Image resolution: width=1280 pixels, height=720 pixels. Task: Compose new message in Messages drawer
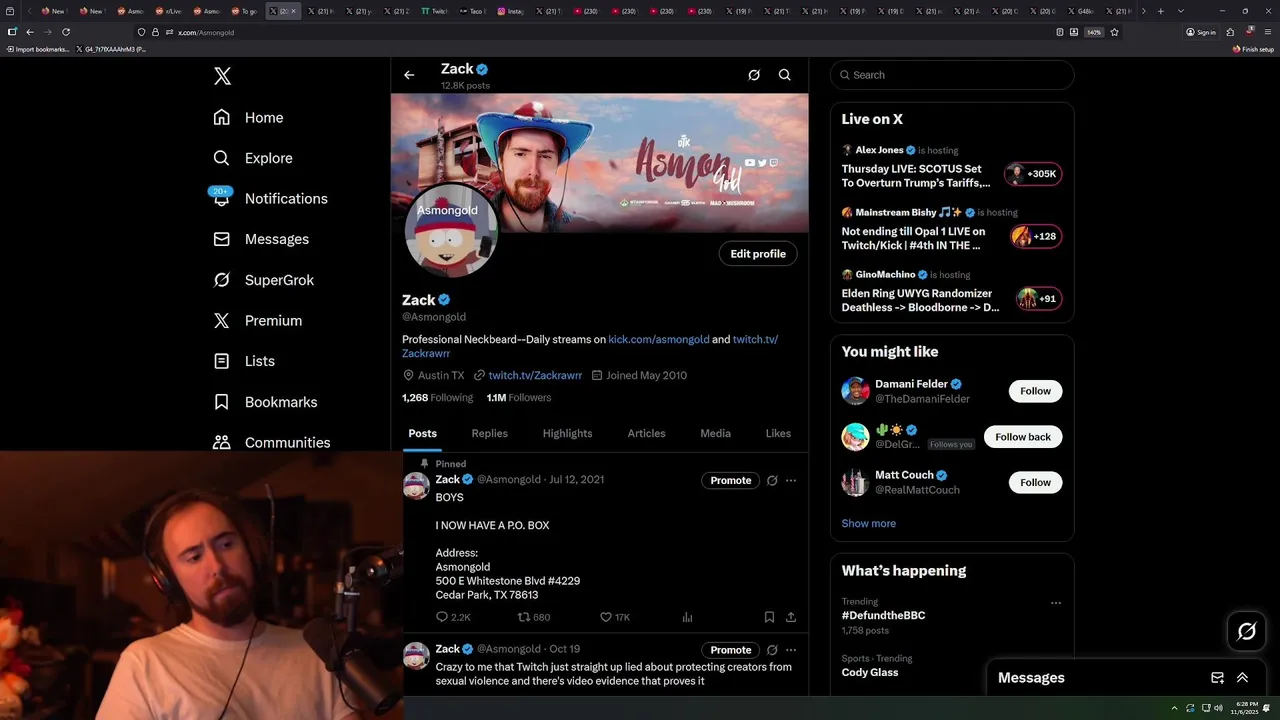(1217, 678)
